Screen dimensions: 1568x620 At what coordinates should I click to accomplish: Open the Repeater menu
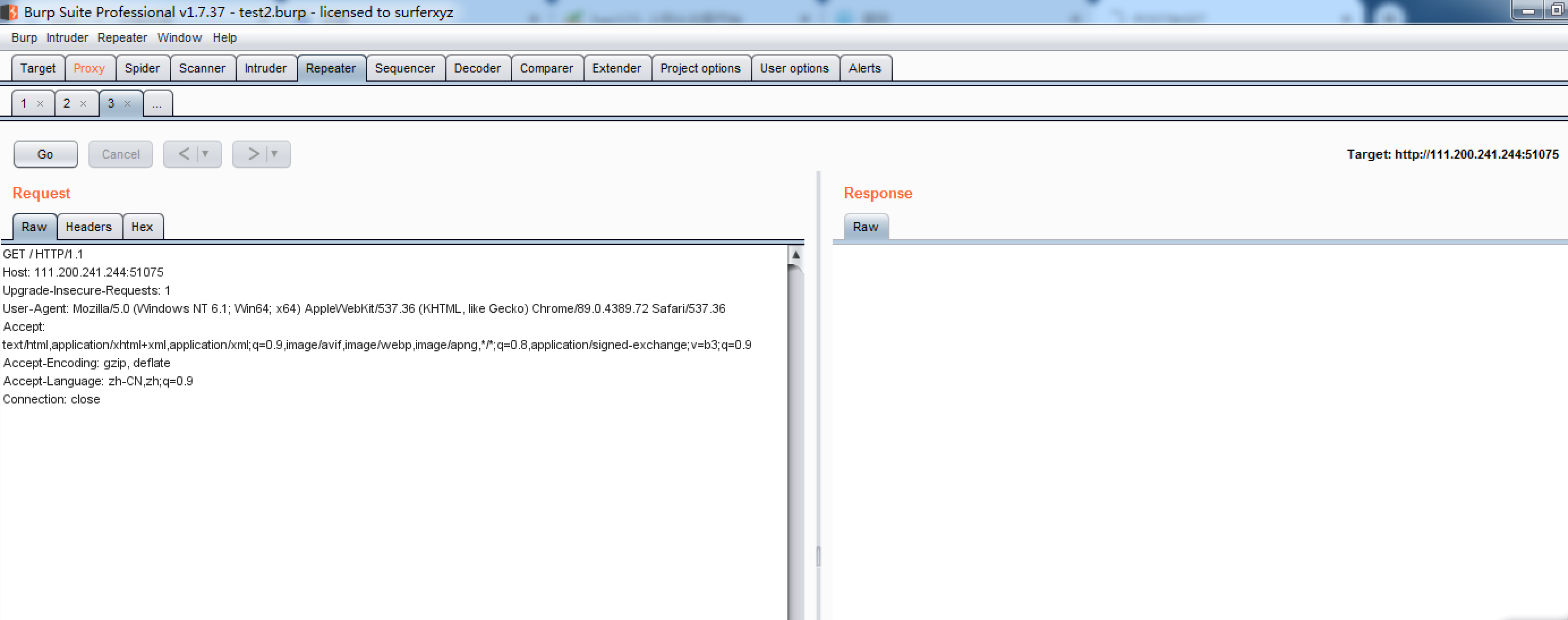[122, 37]
